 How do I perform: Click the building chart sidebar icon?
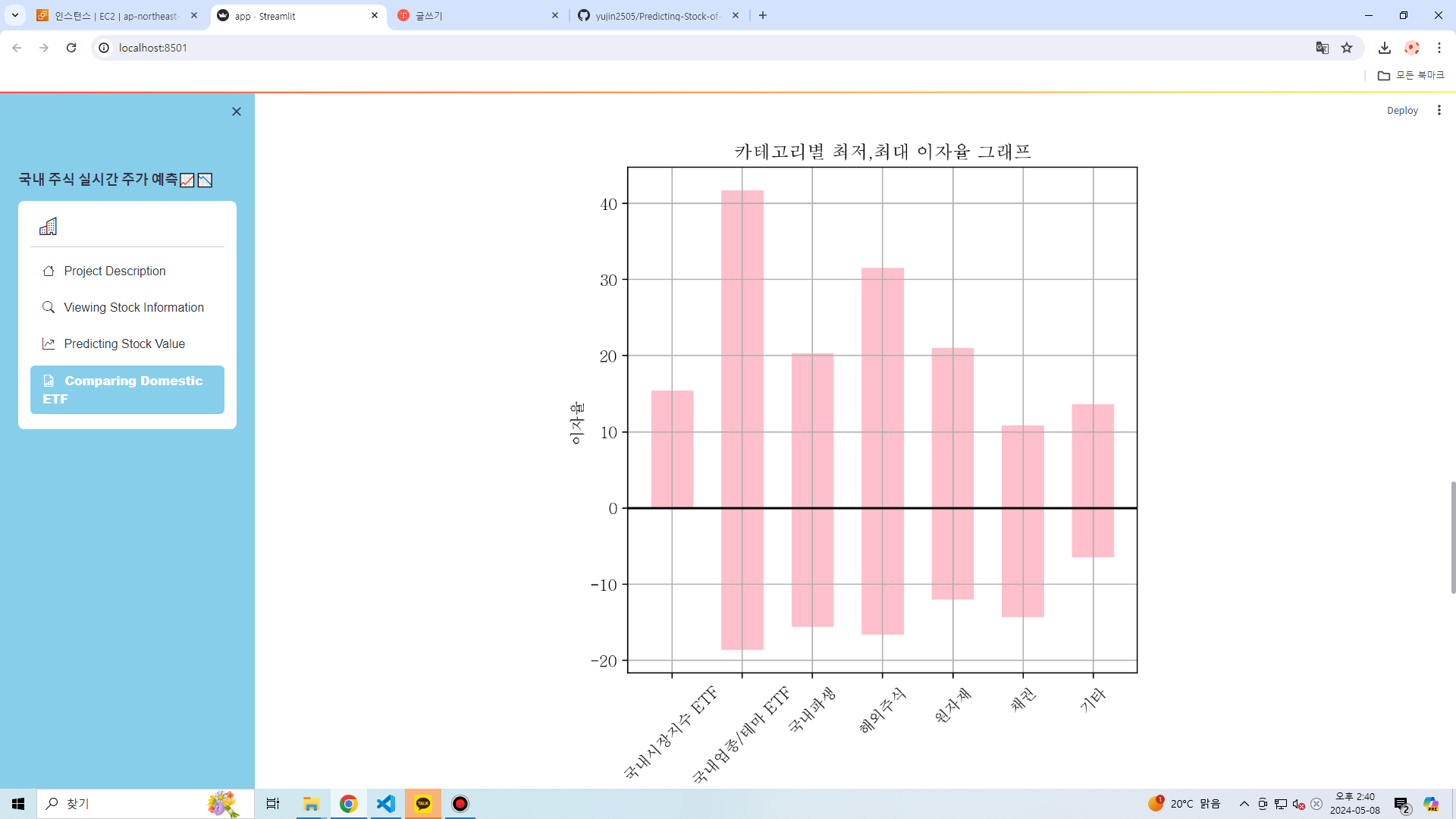[48, 226]
